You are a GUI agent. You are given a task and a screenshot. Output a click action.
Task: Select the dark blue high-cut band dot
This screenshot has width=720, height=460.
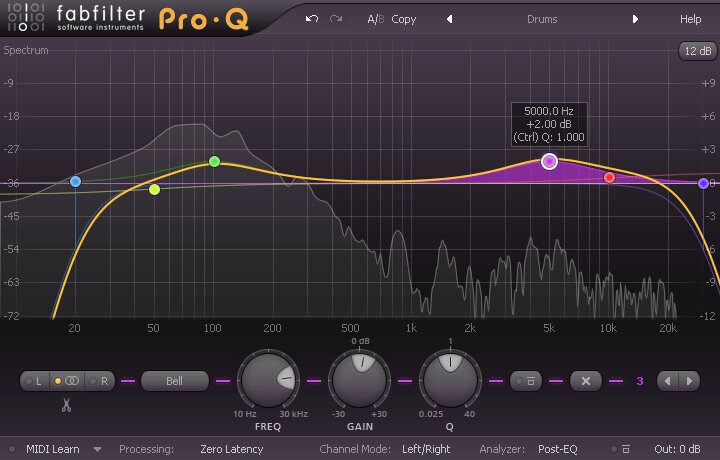pos(703,184)
